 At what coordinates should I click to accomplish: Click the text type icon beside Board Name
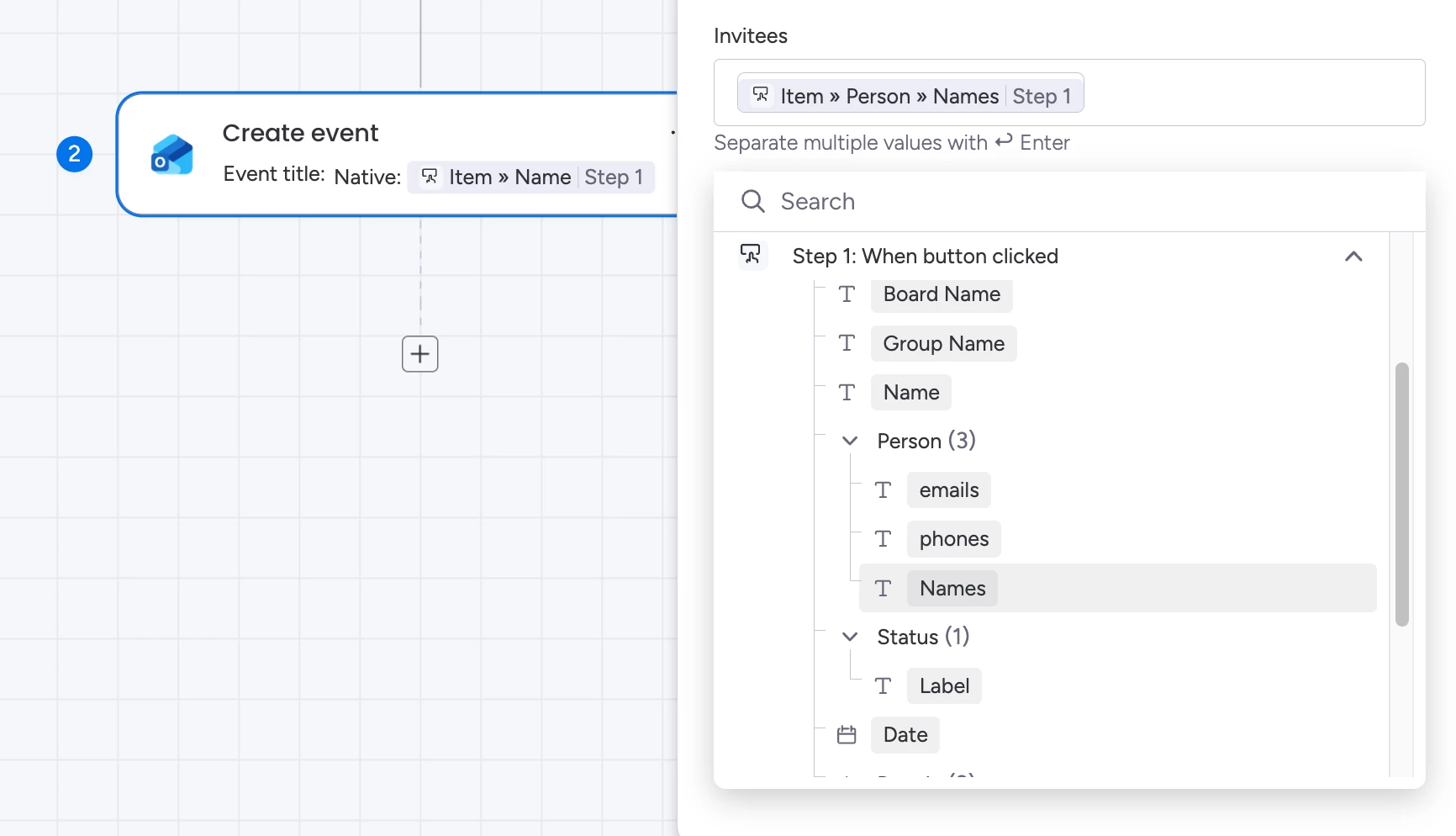(x=847, y=294)
